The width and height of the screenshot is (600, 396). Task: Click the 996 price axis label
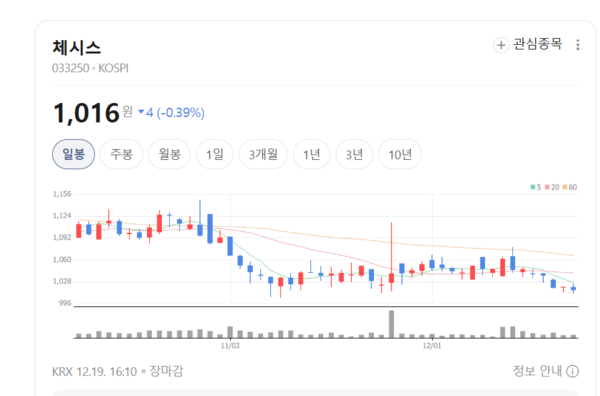[x=65, y=303]
